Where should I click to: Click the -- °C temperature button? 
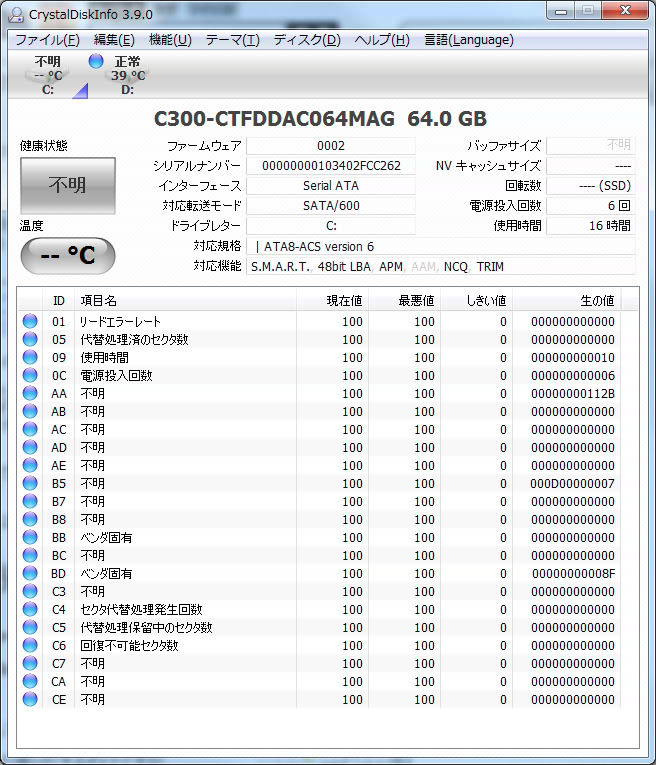coord(68,255)
